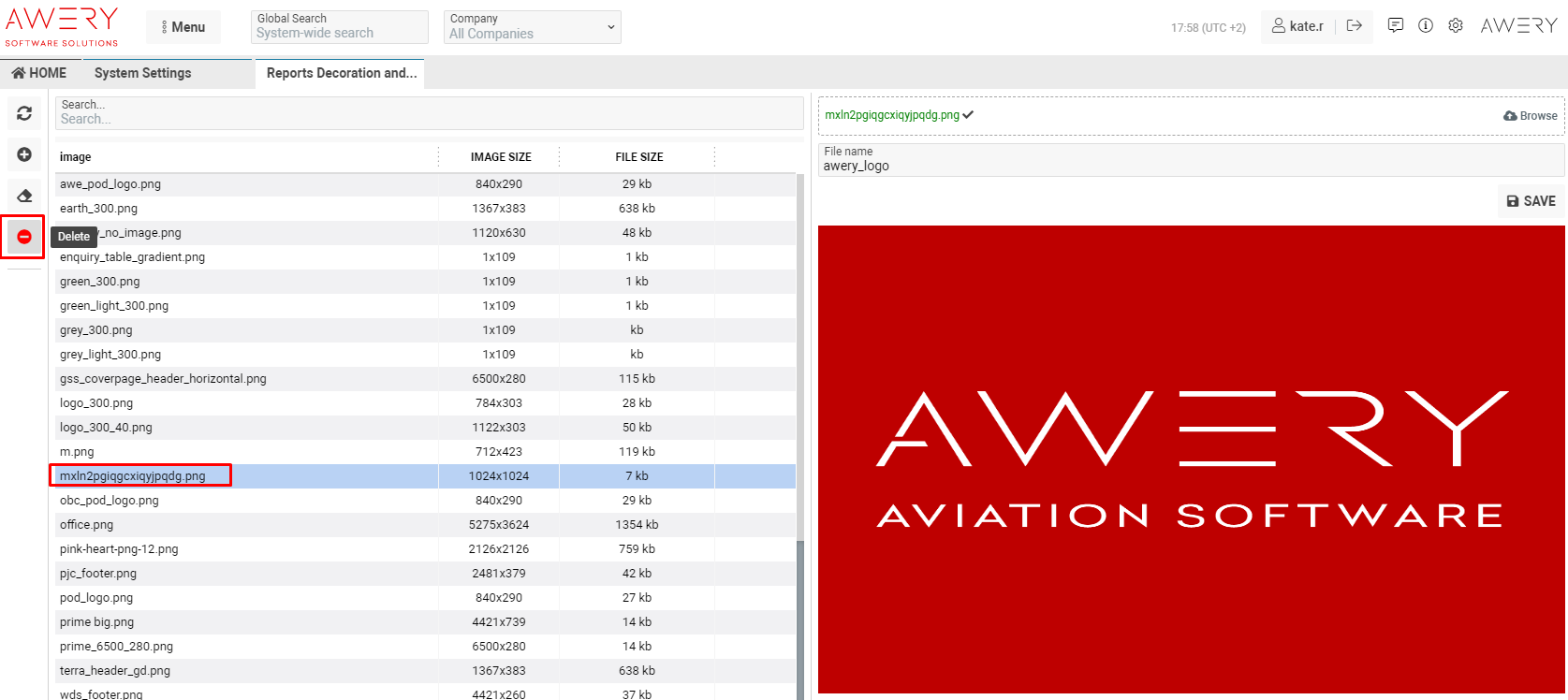Click the logout arrow icon
This screenshot has height=700, width=1568.
(x=1354, y=26)
